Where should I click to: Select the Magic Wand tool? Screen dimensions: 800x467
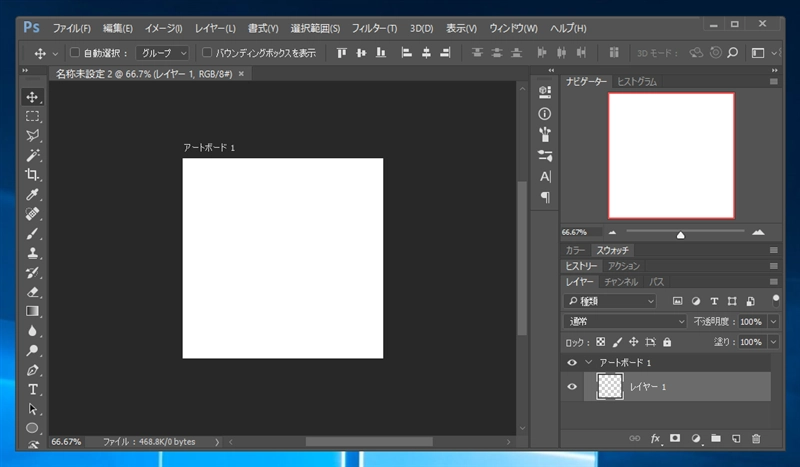tap(32, 155)
